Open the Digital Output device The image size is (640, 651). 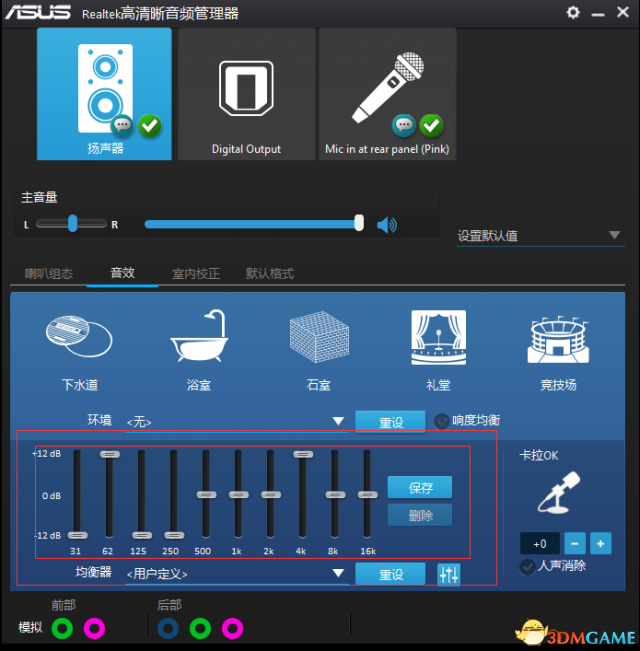(x=246, y=94)
